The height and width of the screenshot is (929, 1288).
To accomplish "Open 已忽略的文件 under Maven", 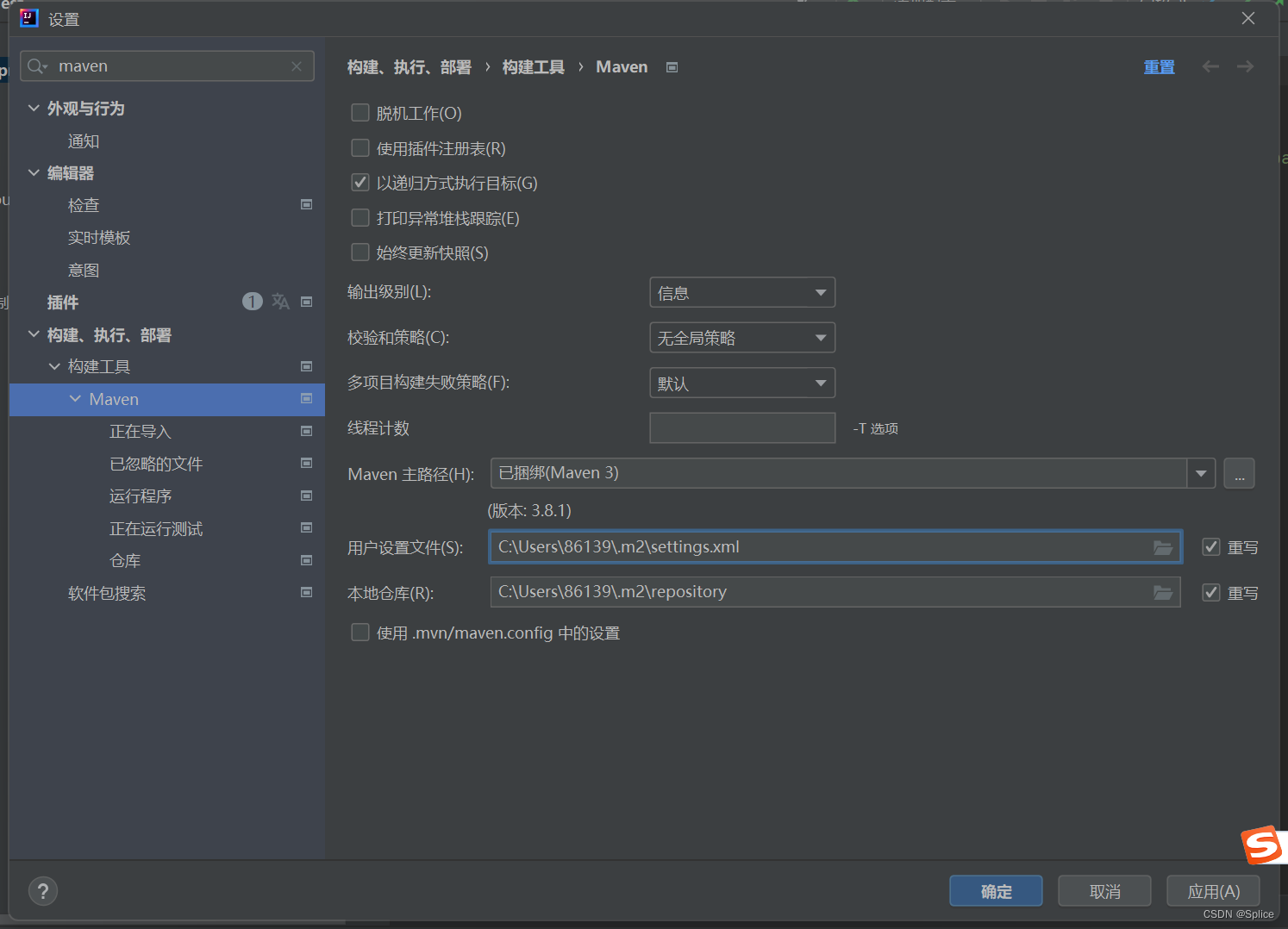I will click(156, 464).
